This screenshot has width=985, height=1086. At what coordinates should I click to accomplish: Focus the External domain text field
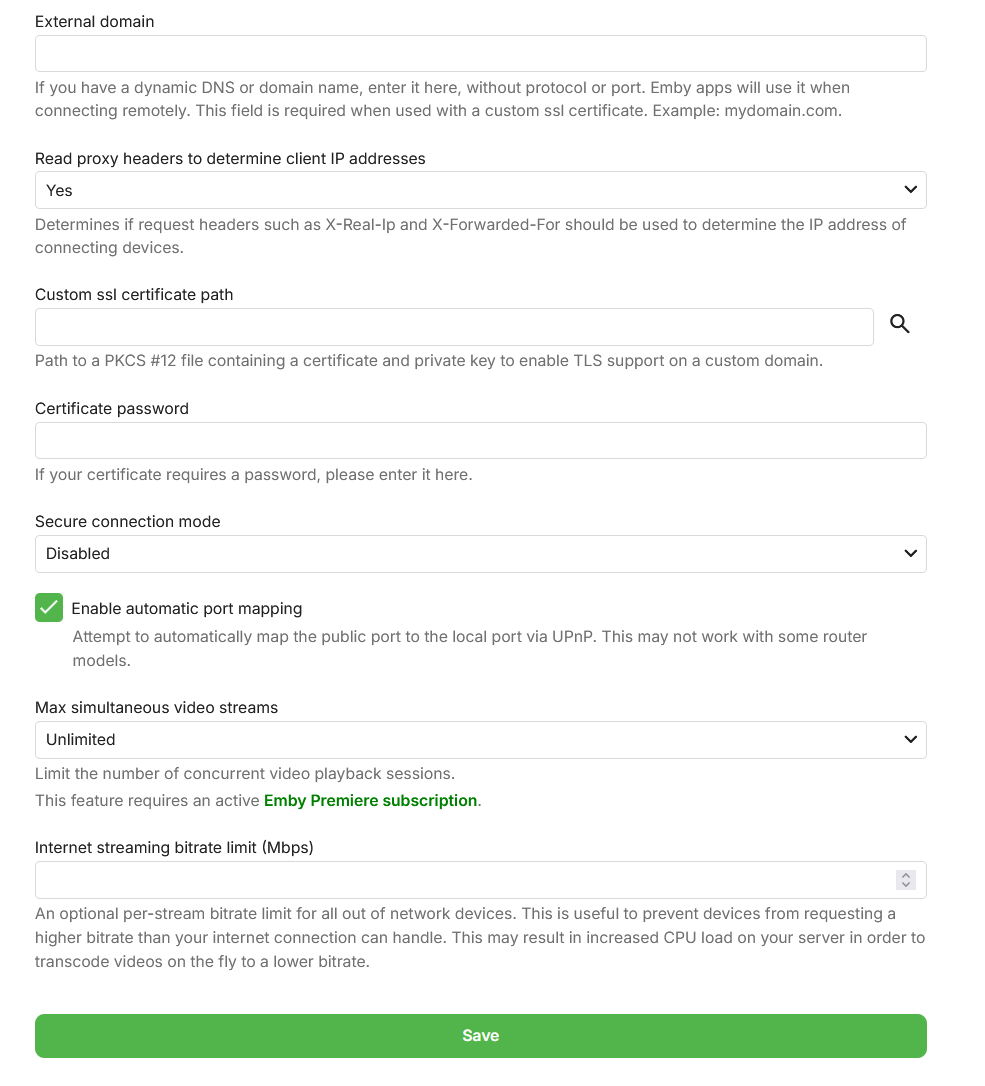(480, 54)
